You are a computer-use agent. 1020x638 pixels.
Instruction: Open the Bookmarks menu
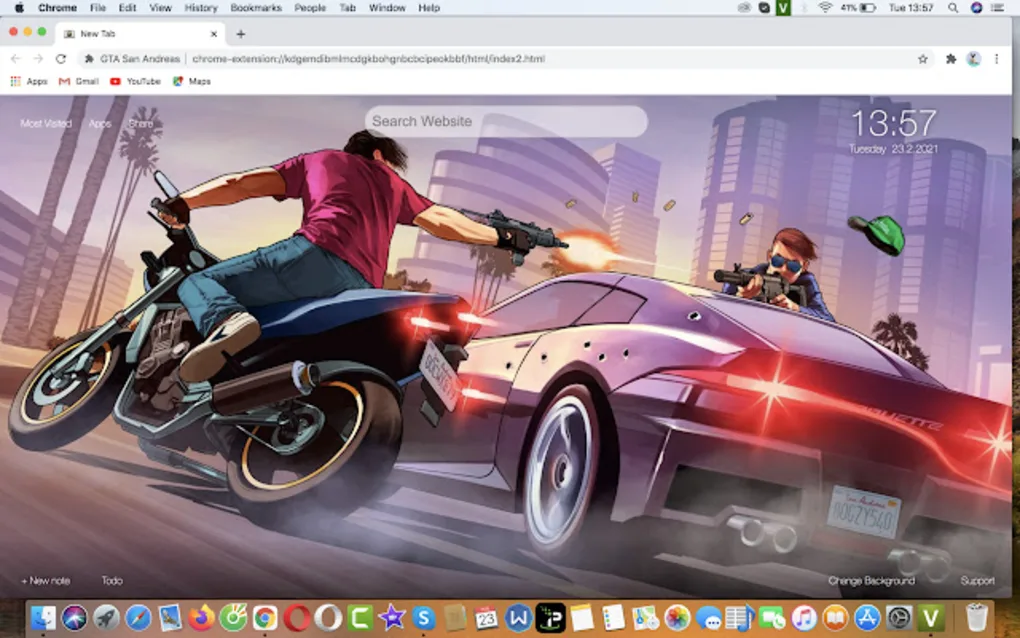[256, 8]
